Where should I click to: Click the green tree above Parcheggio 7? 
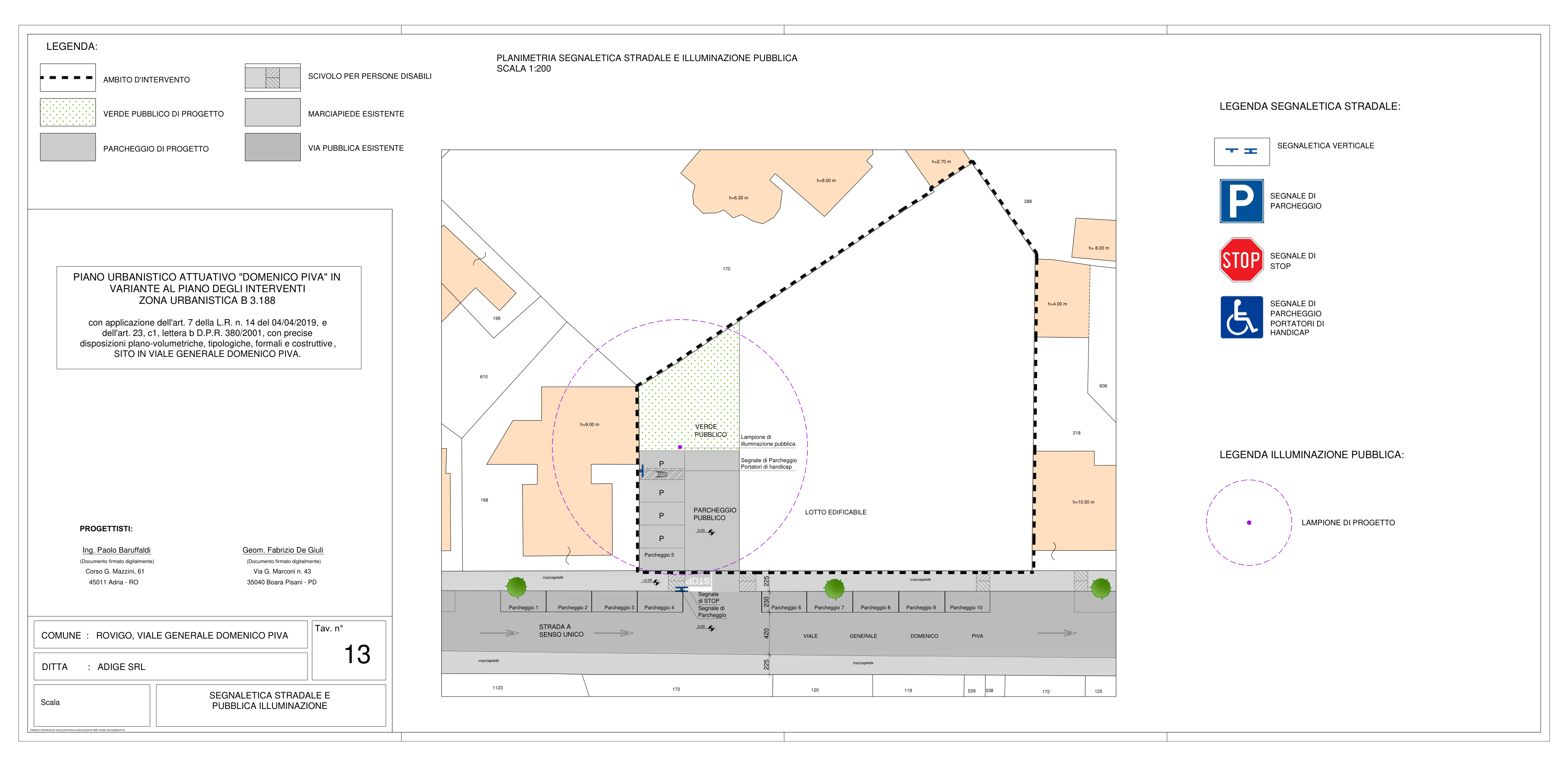pyautogui.click(x=834, y=589)
